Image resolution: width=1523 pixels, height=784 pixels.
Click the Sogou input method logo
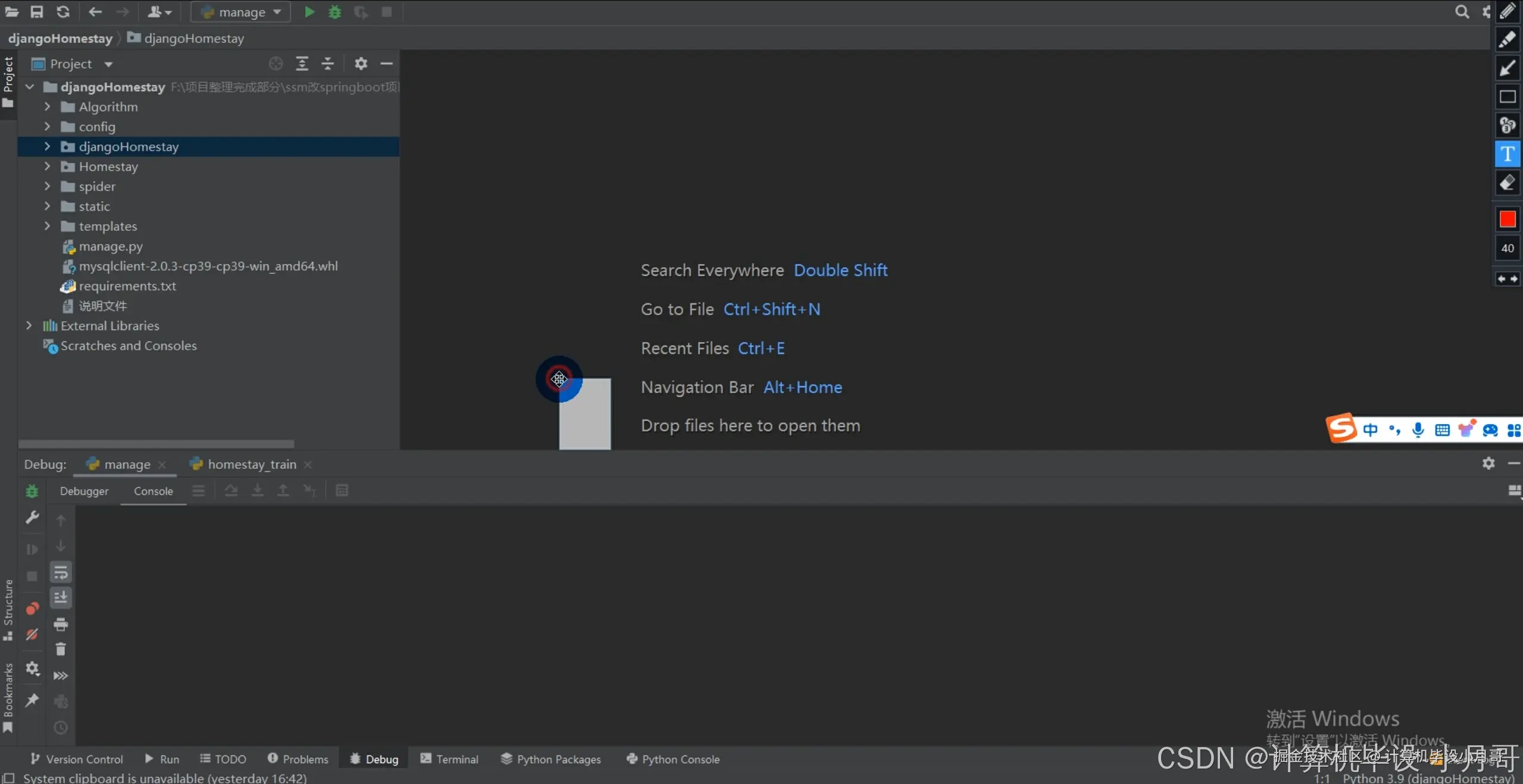(x=1342, y=428)
